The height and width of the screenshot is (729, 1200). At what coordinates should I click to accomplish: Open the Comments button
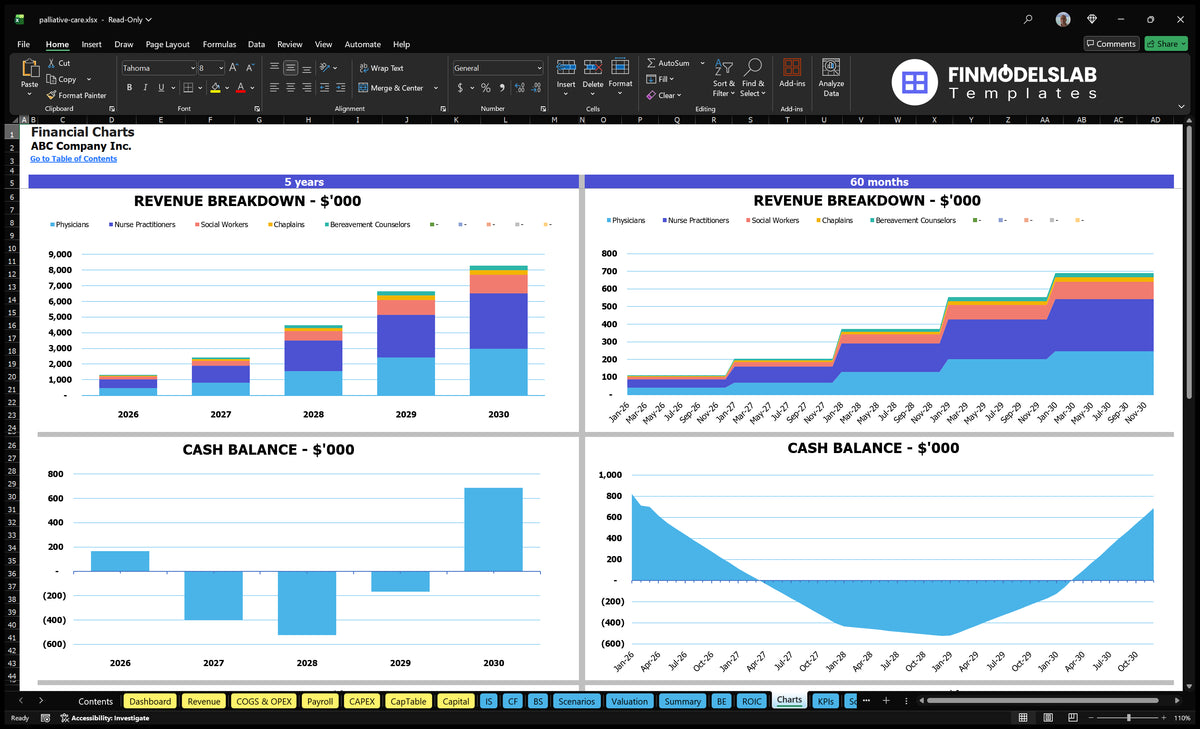pyautogui.click(x=1111, y=44)
